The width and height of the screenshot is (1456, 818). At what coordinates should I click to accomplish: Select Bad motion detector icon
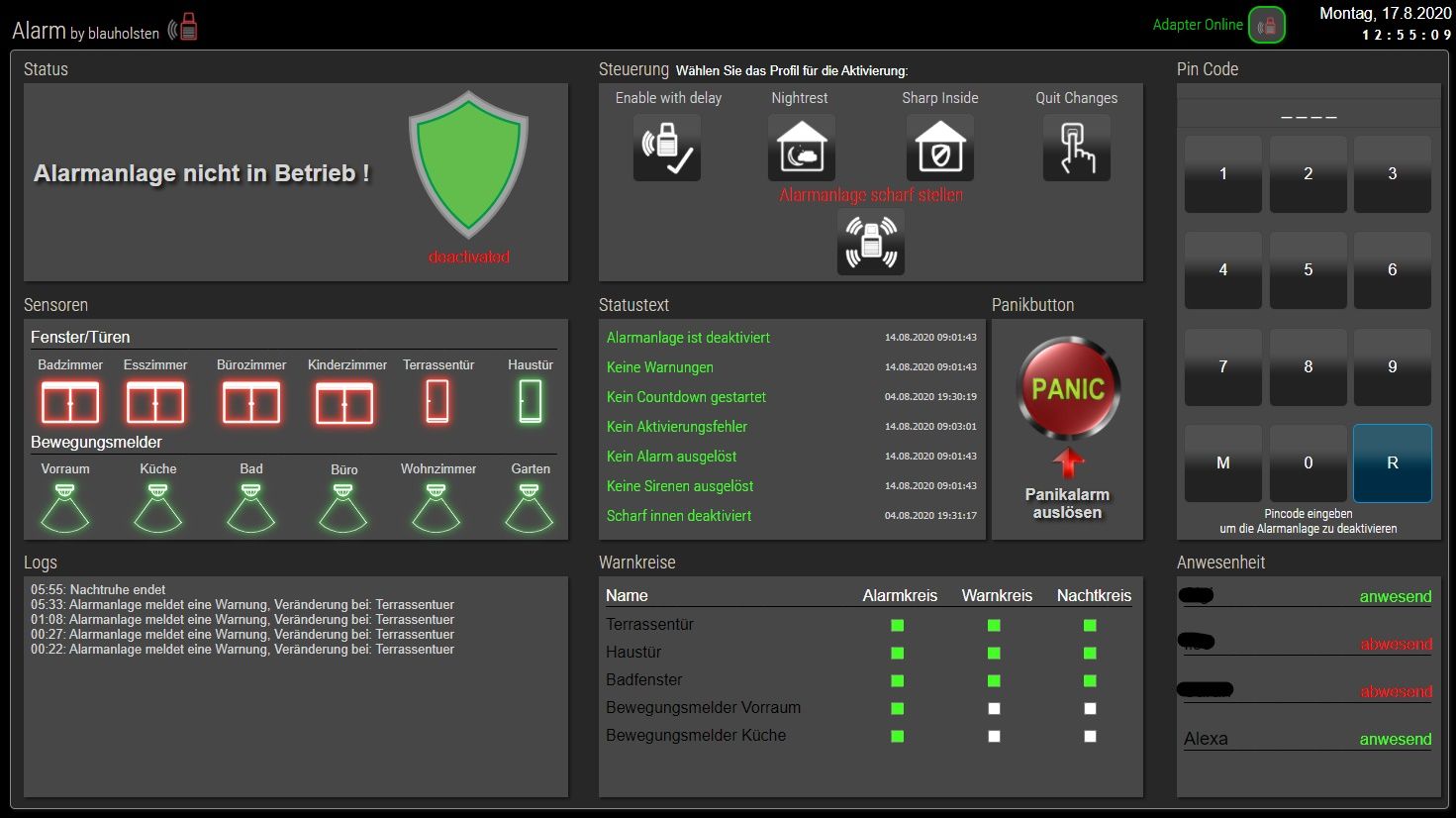click(250, 508)
